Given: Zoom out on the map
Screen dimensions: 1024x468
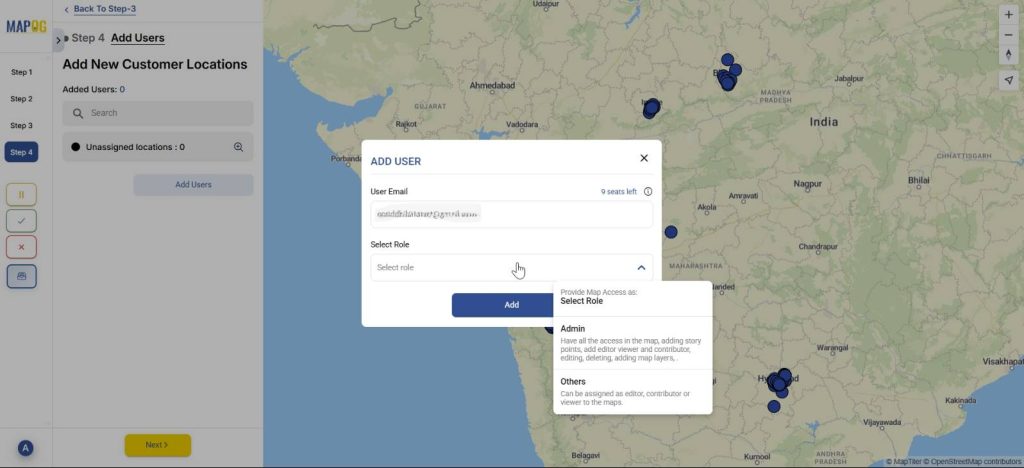Looking at the screenshot, I should pyautogui.click(x=1008, y=34).
